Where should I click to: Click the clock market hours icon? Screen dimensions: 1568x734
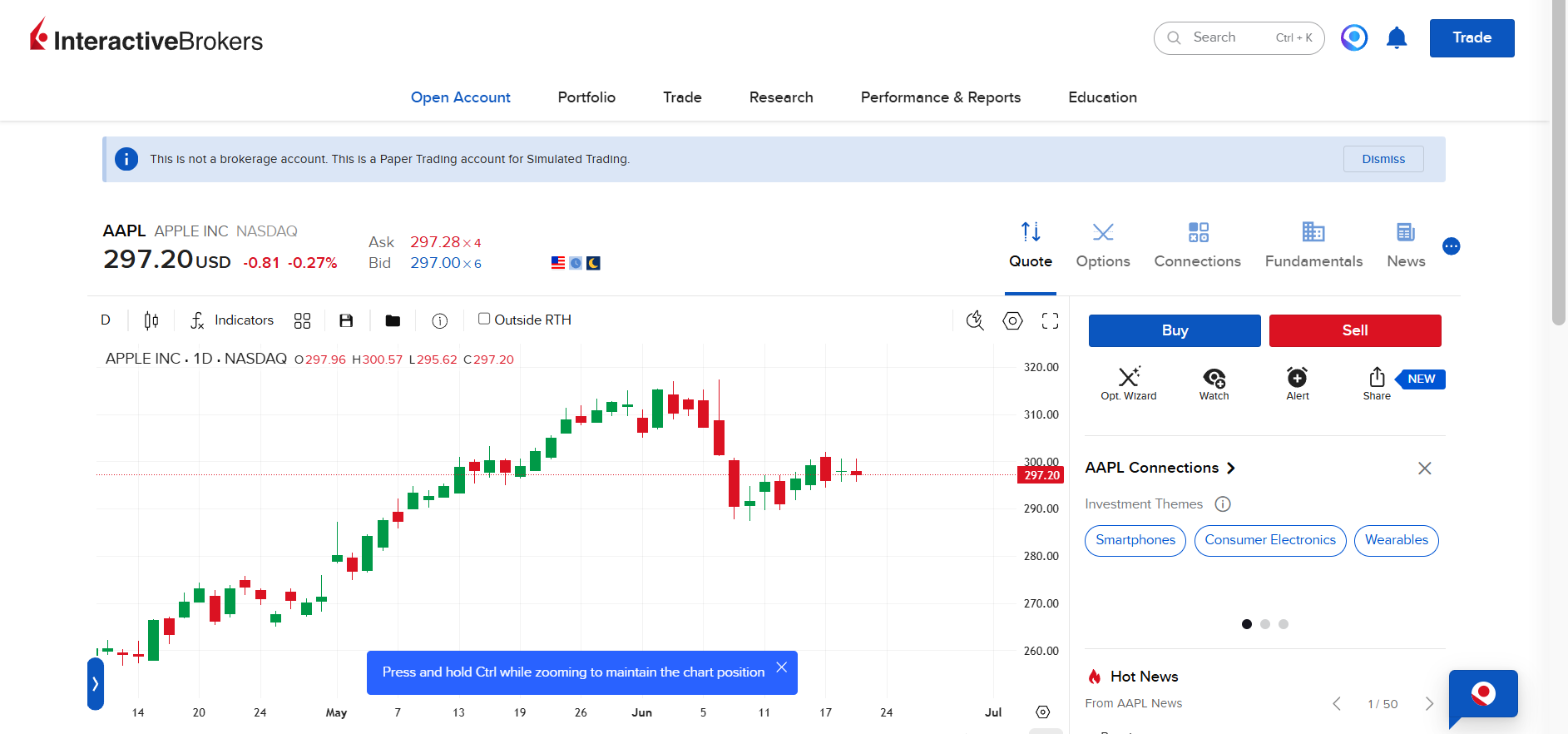(576, 263)
